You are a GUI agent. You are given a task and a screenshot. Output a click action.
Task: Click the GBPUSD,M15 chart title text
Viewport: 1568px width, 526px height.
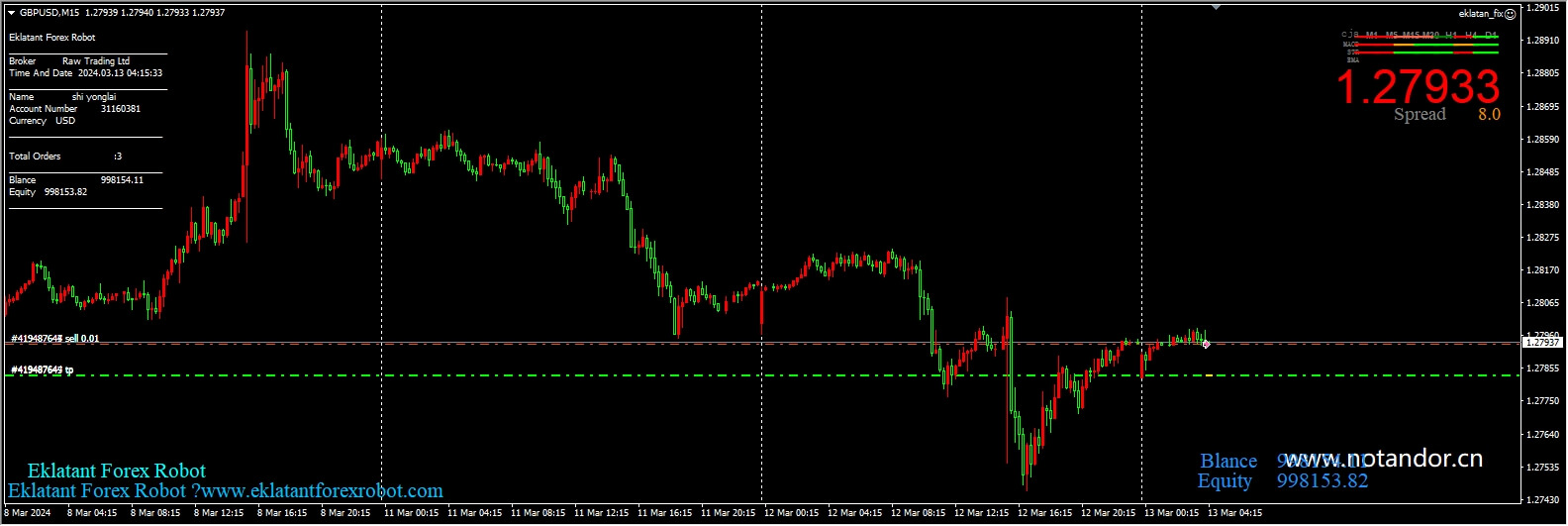tap(51, 13)
